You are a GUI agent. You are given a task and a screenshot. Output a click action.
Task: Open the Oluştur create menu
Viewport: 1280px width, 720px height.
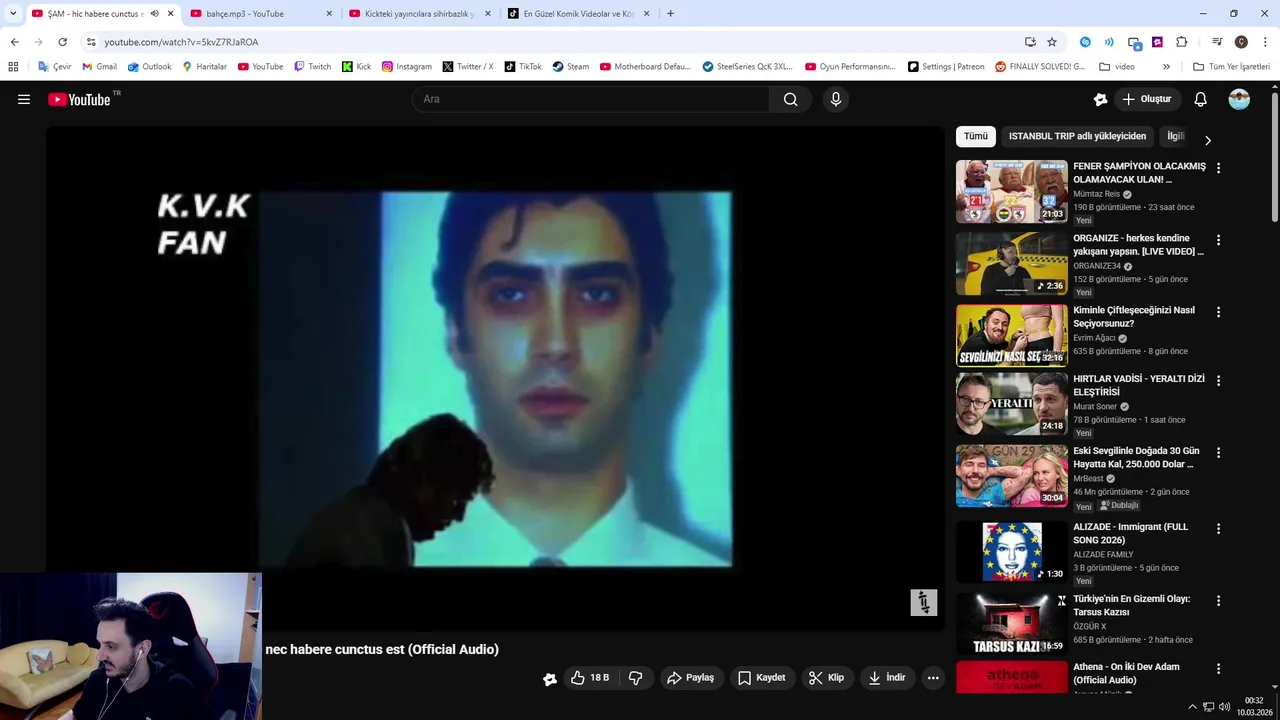point(1147,99)
